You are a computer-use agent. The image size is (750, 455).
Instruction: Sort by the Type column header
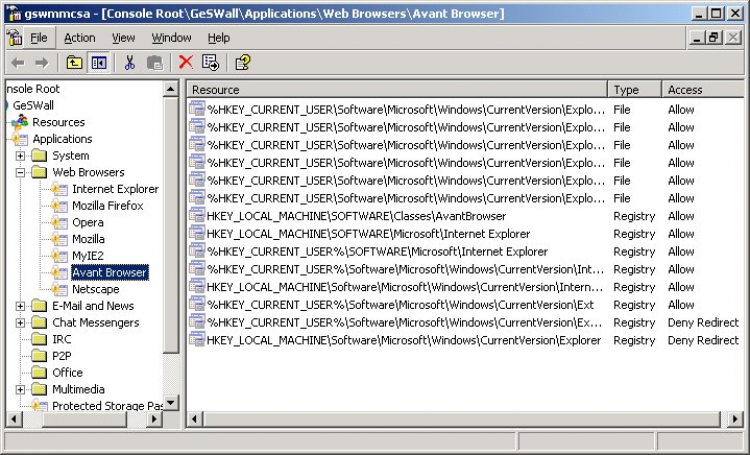pyautogui.click(x=634, y=89)
